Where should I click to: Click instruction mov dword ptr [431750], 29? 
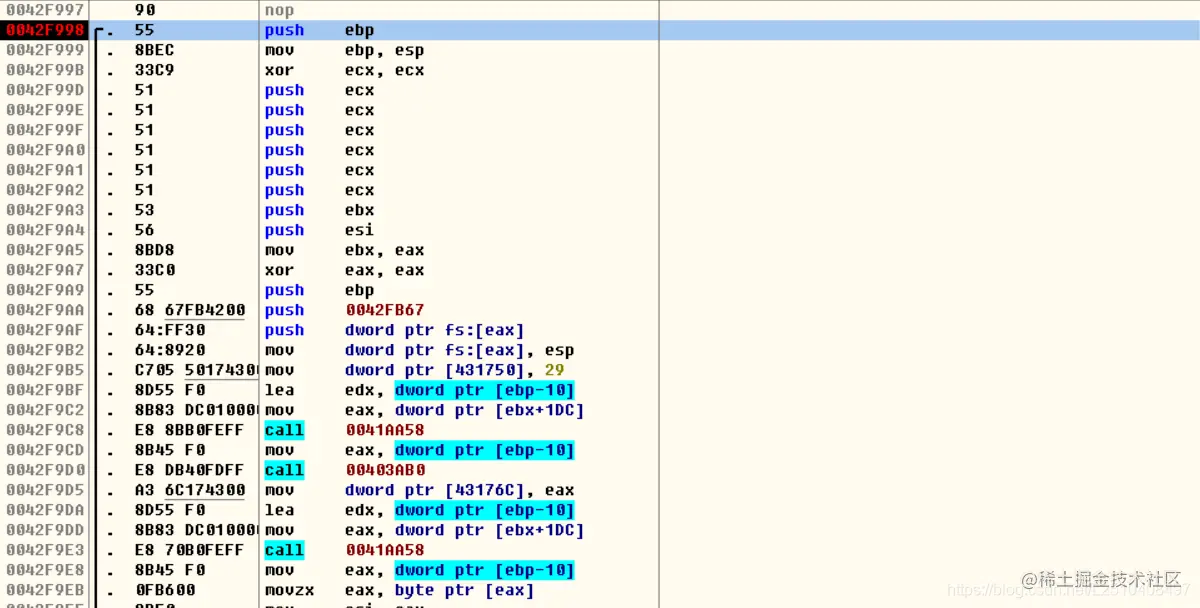(x=415, y=370)
